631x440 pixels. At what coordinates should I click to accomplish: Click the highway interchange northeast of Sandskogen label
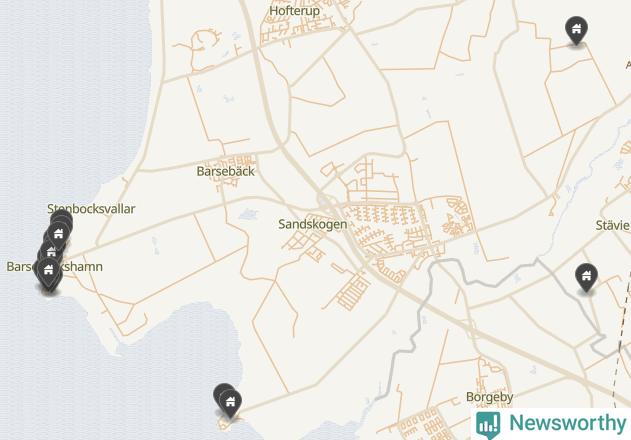324,200
